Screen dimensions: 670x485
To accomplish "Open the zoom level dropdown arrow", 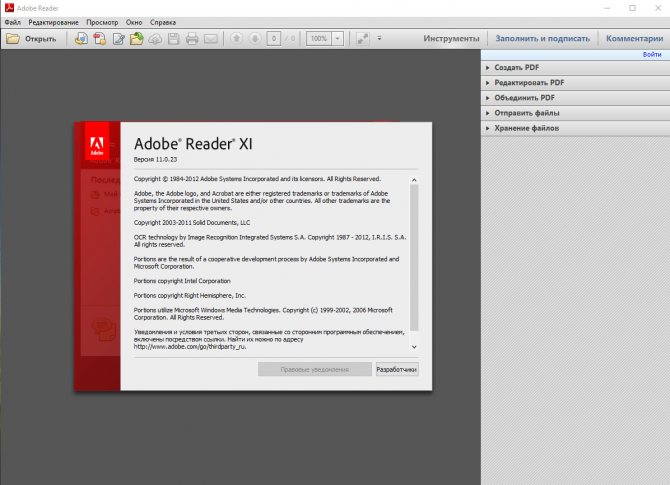I will (x=338, y=38).
